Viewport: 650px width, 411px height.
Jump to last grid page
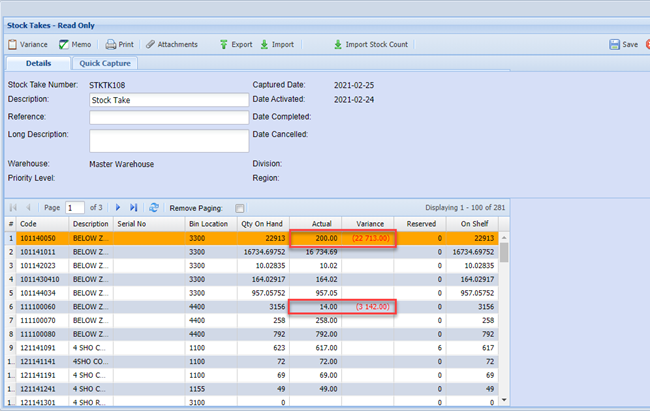tap(134, 207)
